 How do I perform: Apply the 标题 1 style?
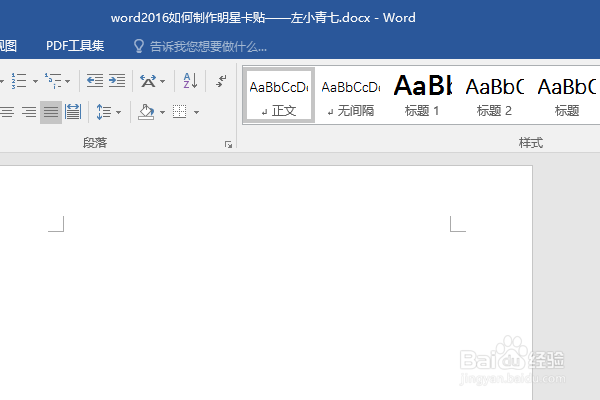422,95
